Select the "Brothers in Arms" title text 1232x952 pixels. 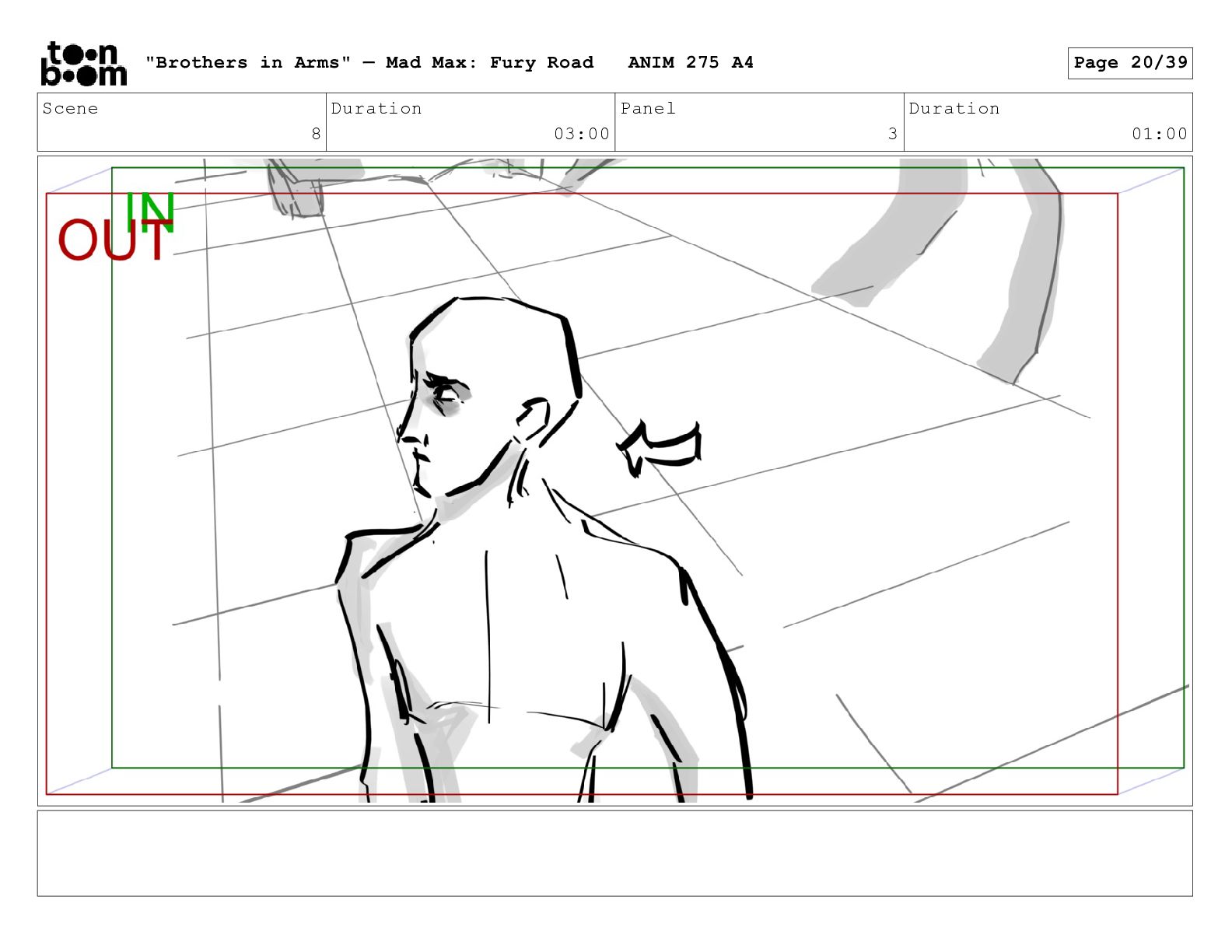click(x=248, y=62)
